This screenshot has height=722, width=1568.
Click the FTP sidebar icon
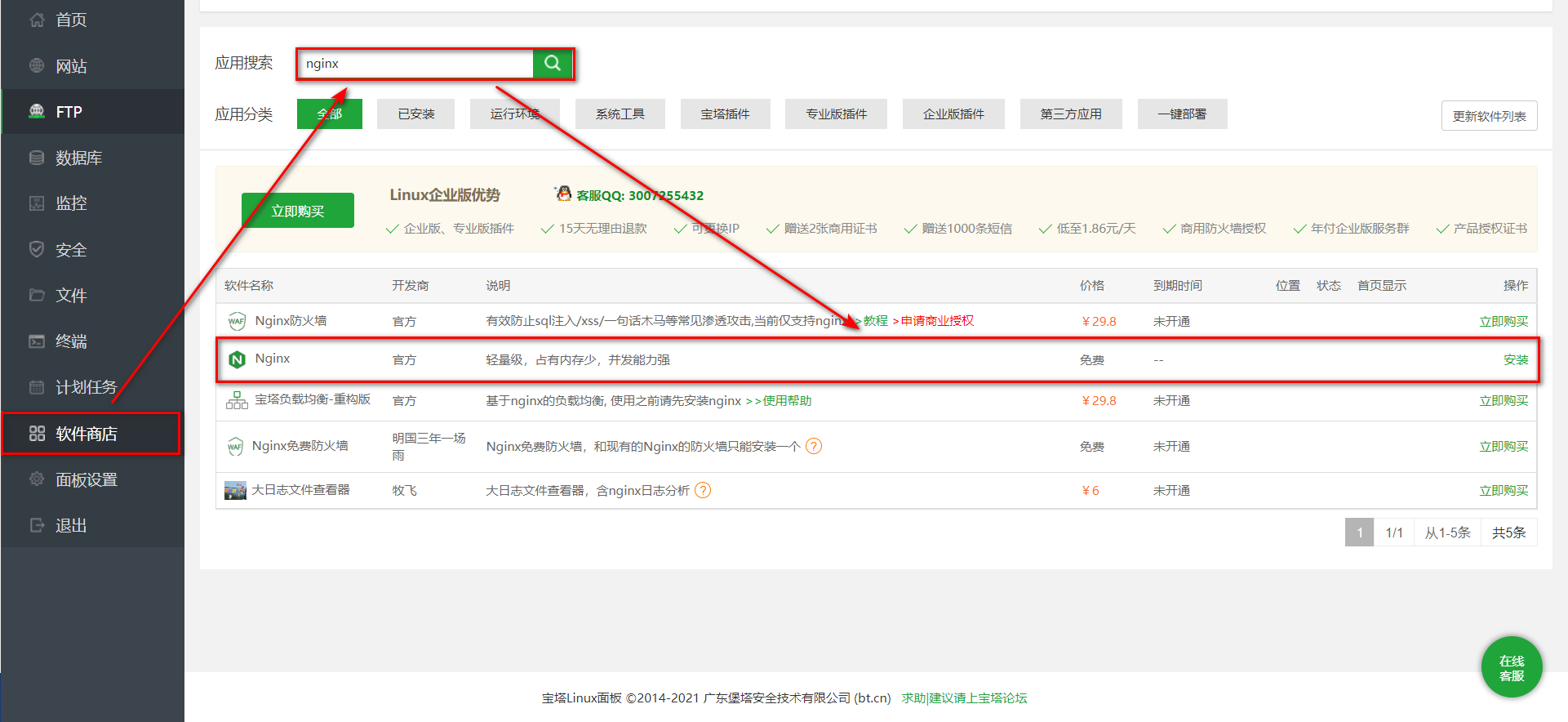coord(37,111)
